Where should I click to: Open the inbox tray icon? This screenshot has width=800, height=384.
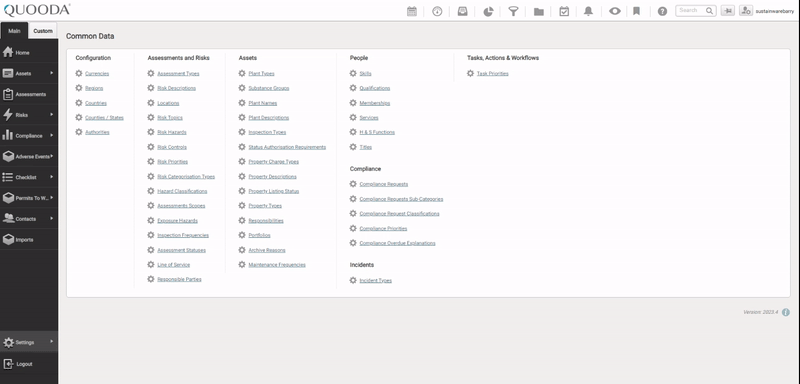pyautogui.click(x=463, y=11)
